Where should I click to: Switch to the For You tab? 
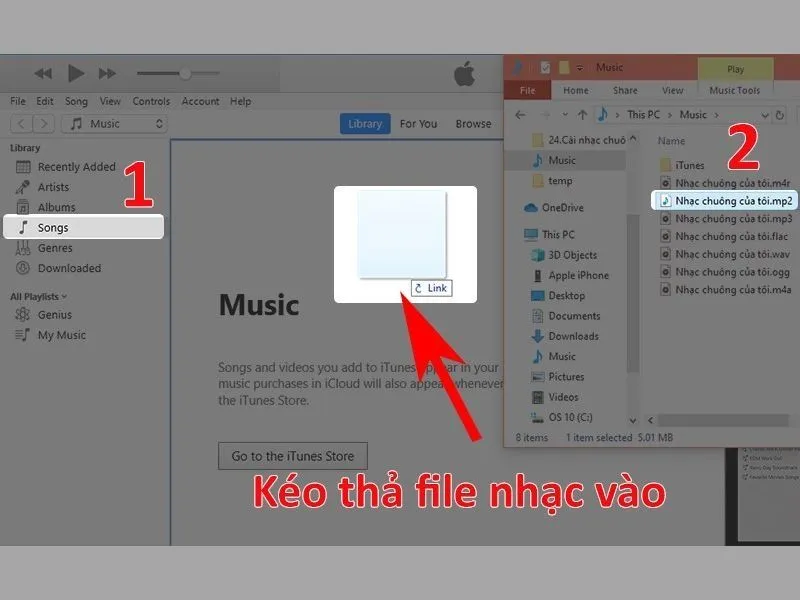click(x=418, y=123)
